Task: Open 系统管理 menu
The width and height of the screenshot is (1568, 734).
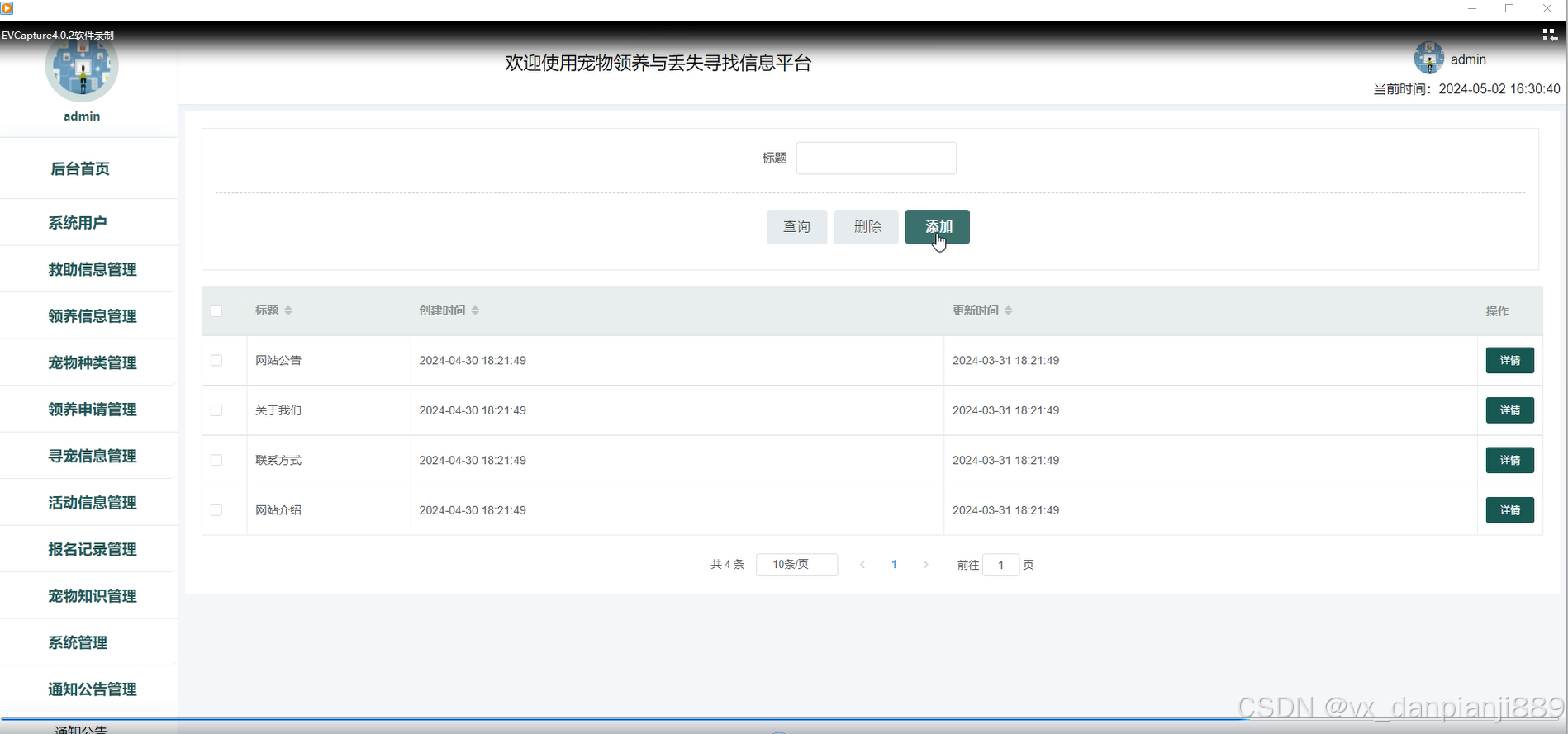Action: click(x=88, y=642)
